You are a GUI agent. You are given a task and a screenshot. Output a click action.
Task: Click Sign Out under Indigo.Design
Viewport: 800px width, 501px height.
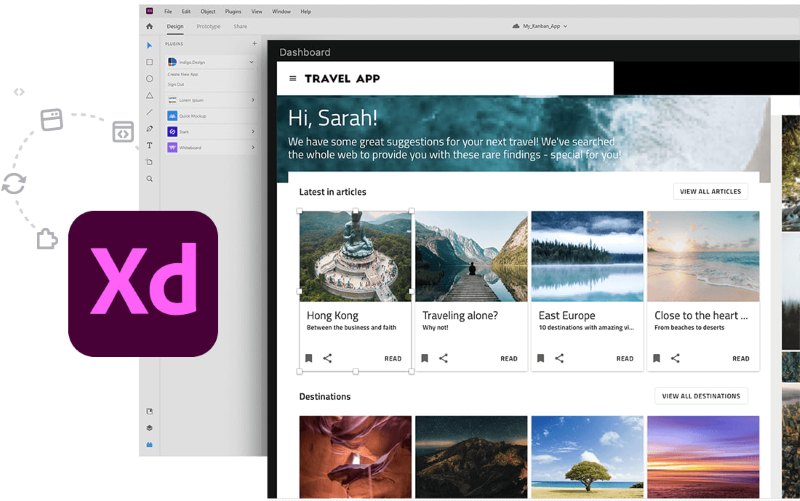(176, 84)
